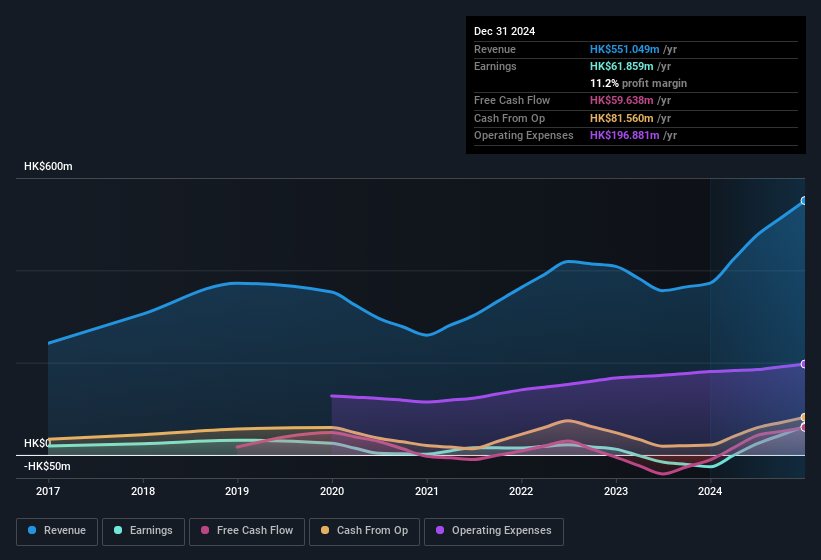
Task: Toggle the Free Cash Flow legend button
Action: [247, 532]
